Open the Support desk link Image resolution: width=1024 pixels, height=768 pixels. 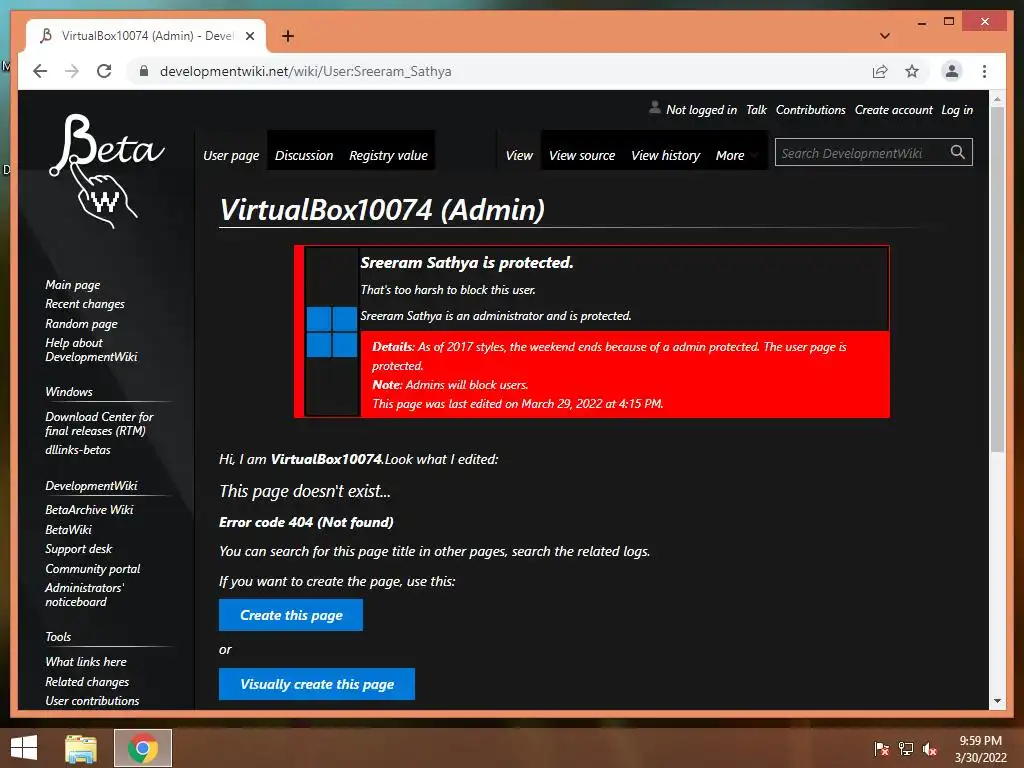[x=78, y=549]
